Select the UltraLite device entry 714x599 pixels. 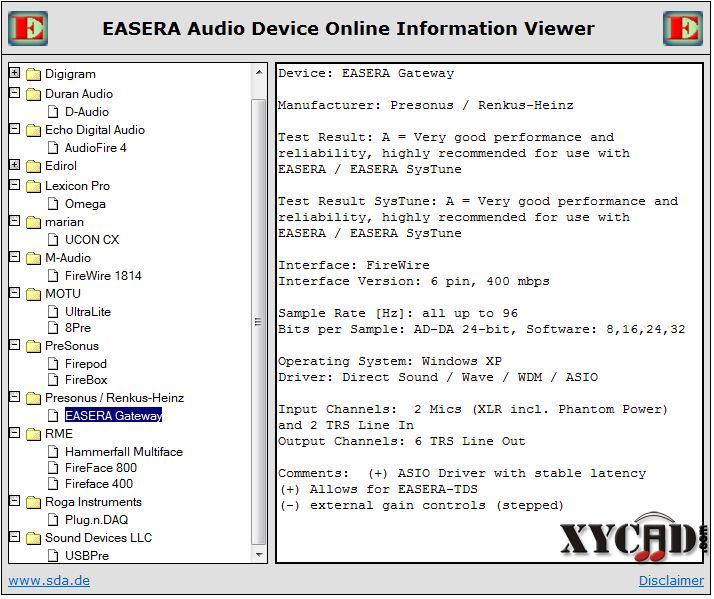[88, 312]
